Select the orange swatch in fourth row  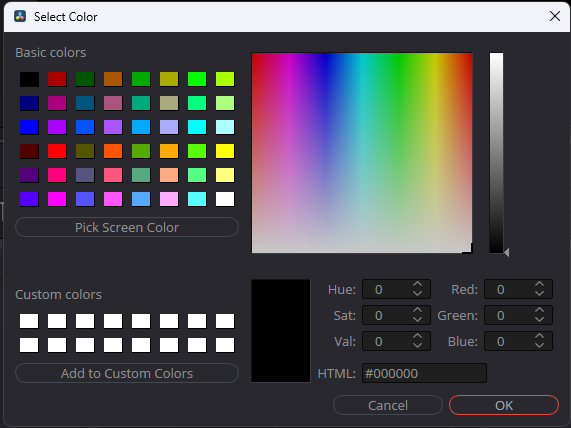(169, 151)
